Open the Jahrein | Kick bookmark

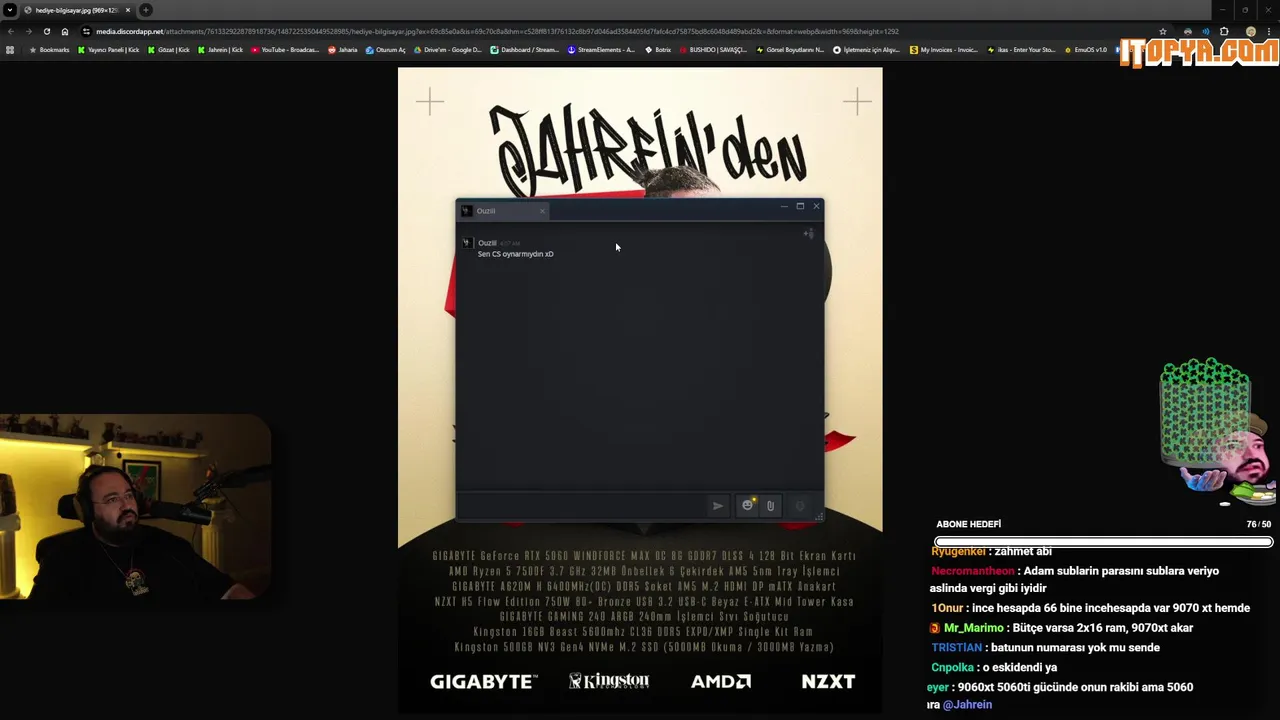[221, 49]
